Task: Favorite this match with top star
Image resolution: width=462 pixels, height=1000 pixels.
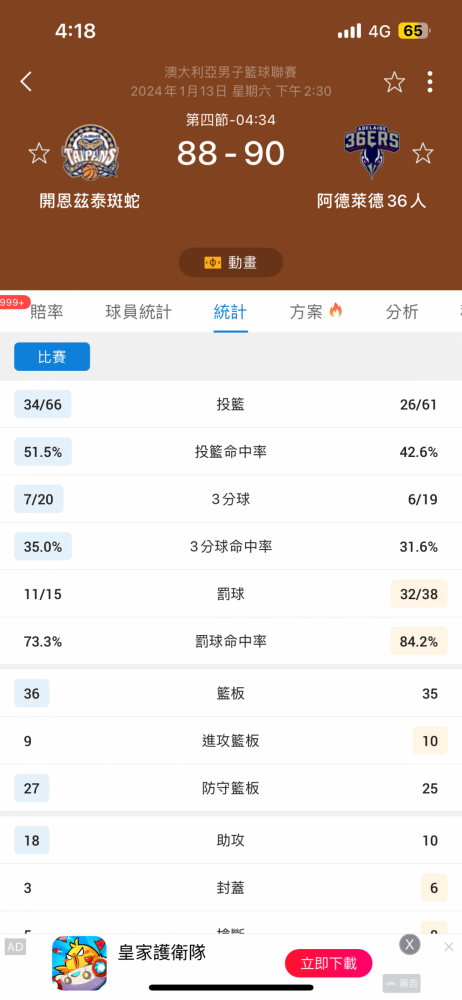Action: pyautogui.click(x=394, y=82)
